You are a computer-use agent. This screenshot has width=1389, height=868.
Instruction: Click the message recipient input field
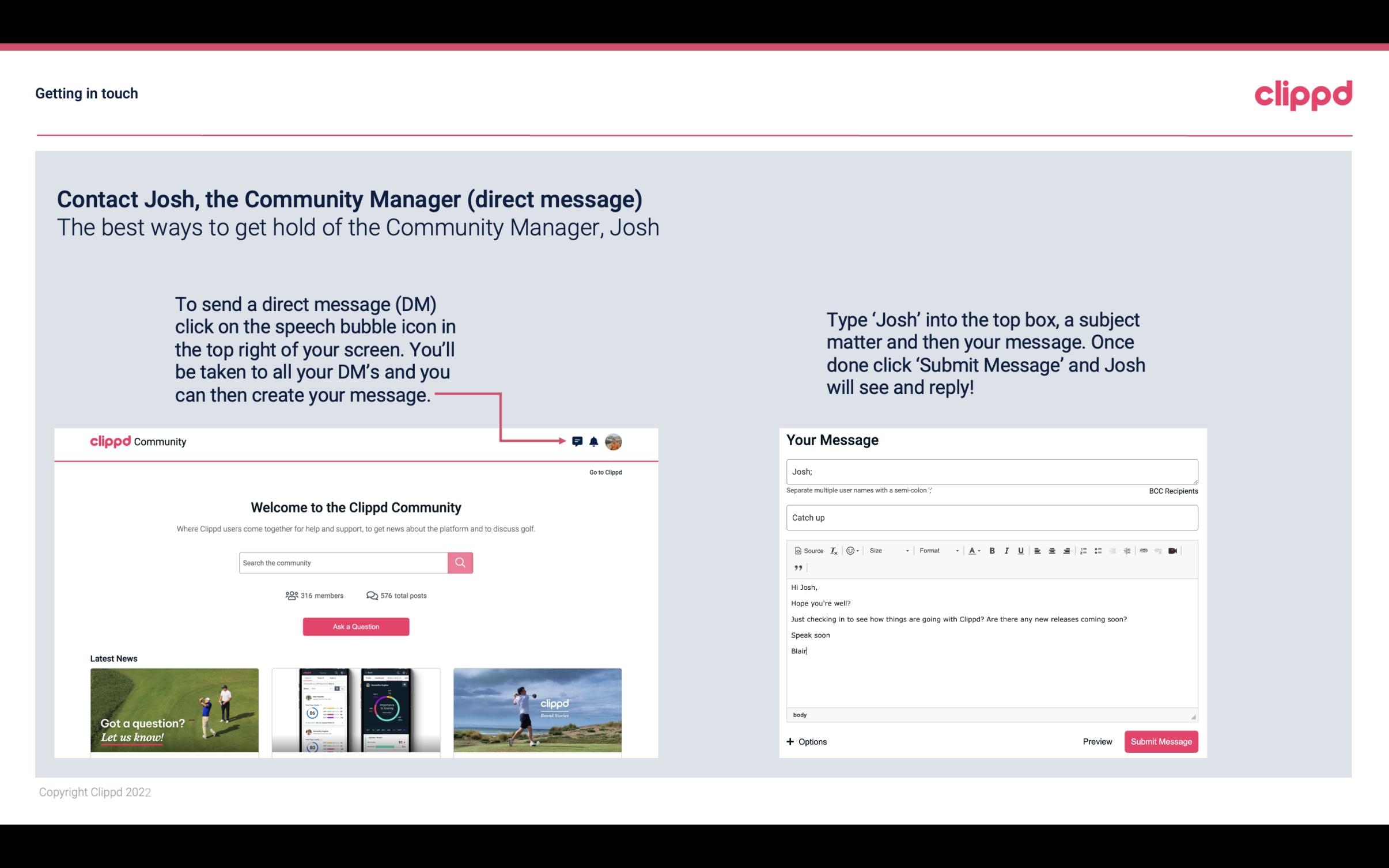click(x=991, y=471)
